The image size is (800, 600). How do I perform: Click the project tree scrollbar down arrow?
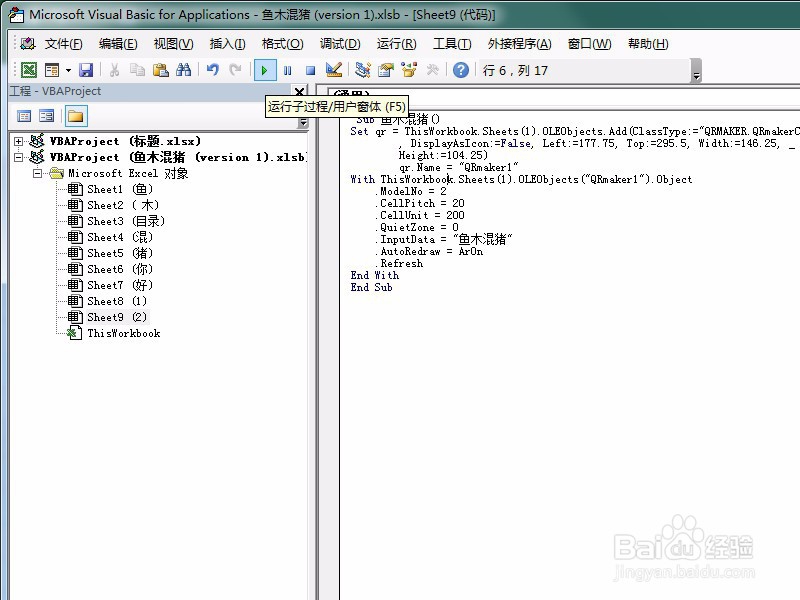pos(303,123)
